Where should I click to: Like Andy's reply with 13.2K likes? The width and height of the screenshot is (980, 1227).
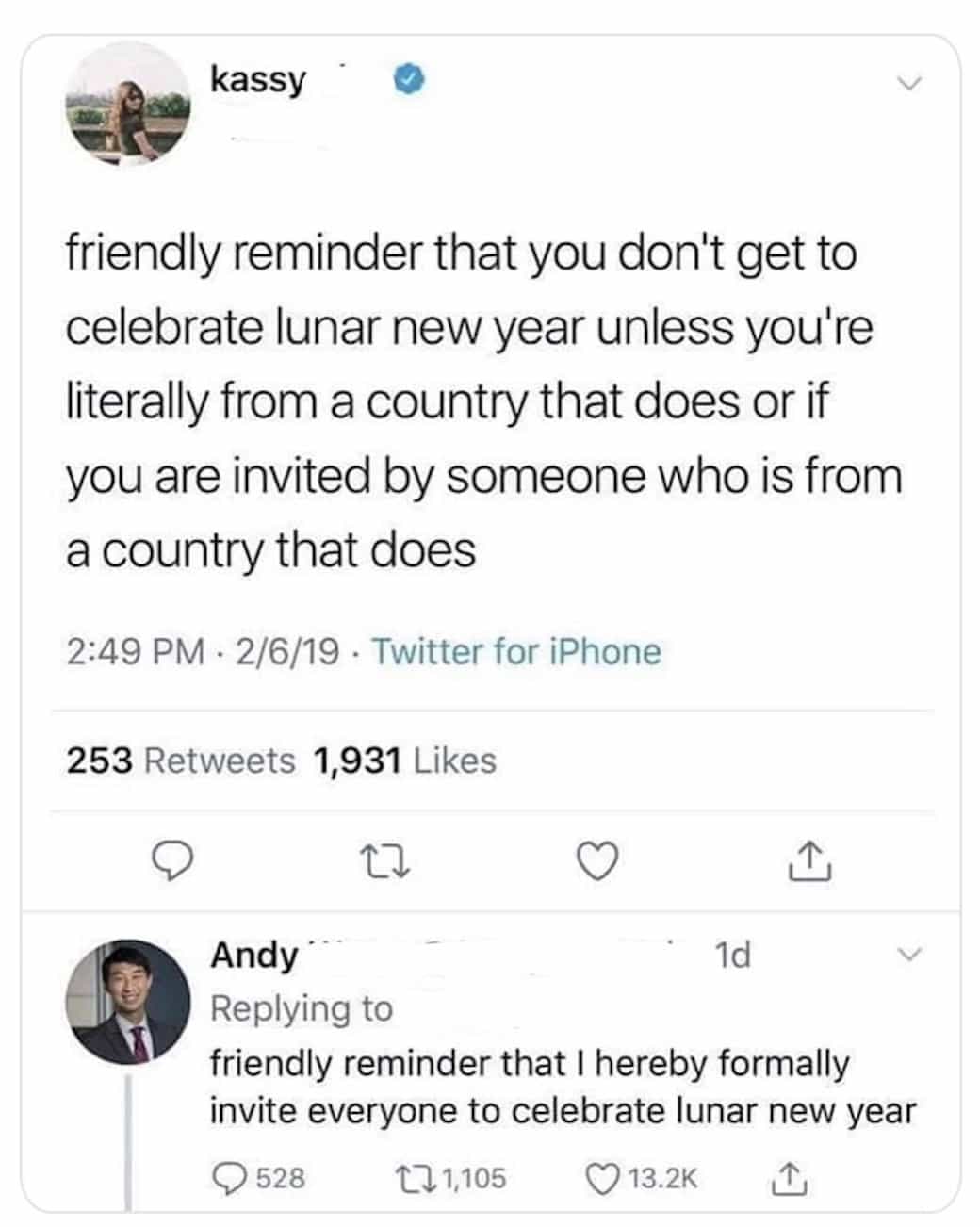[601, 1177]
